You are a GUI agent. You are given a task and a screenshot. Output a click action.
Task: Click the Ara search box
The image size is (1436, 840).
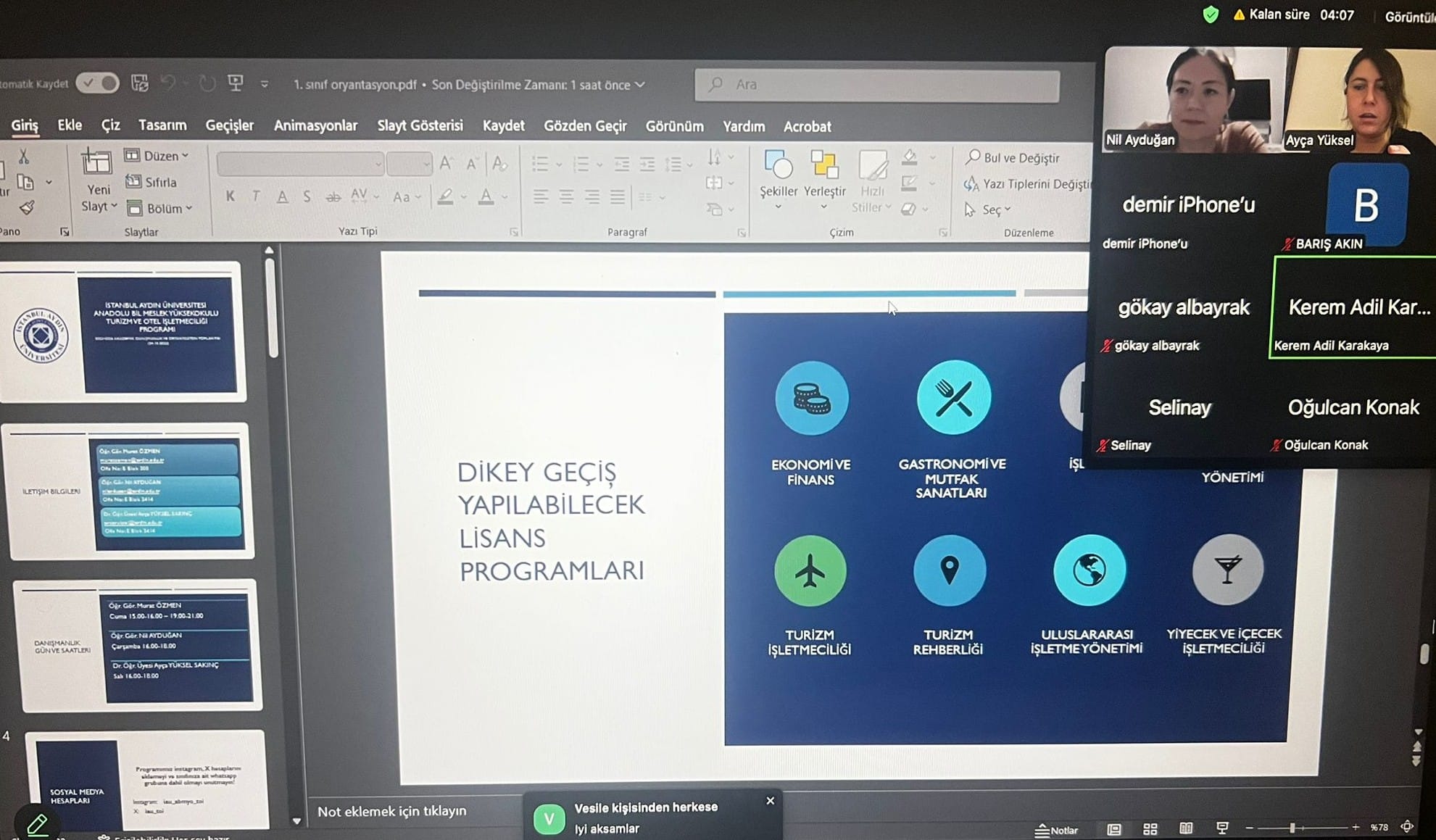click(x=877, y=85)
